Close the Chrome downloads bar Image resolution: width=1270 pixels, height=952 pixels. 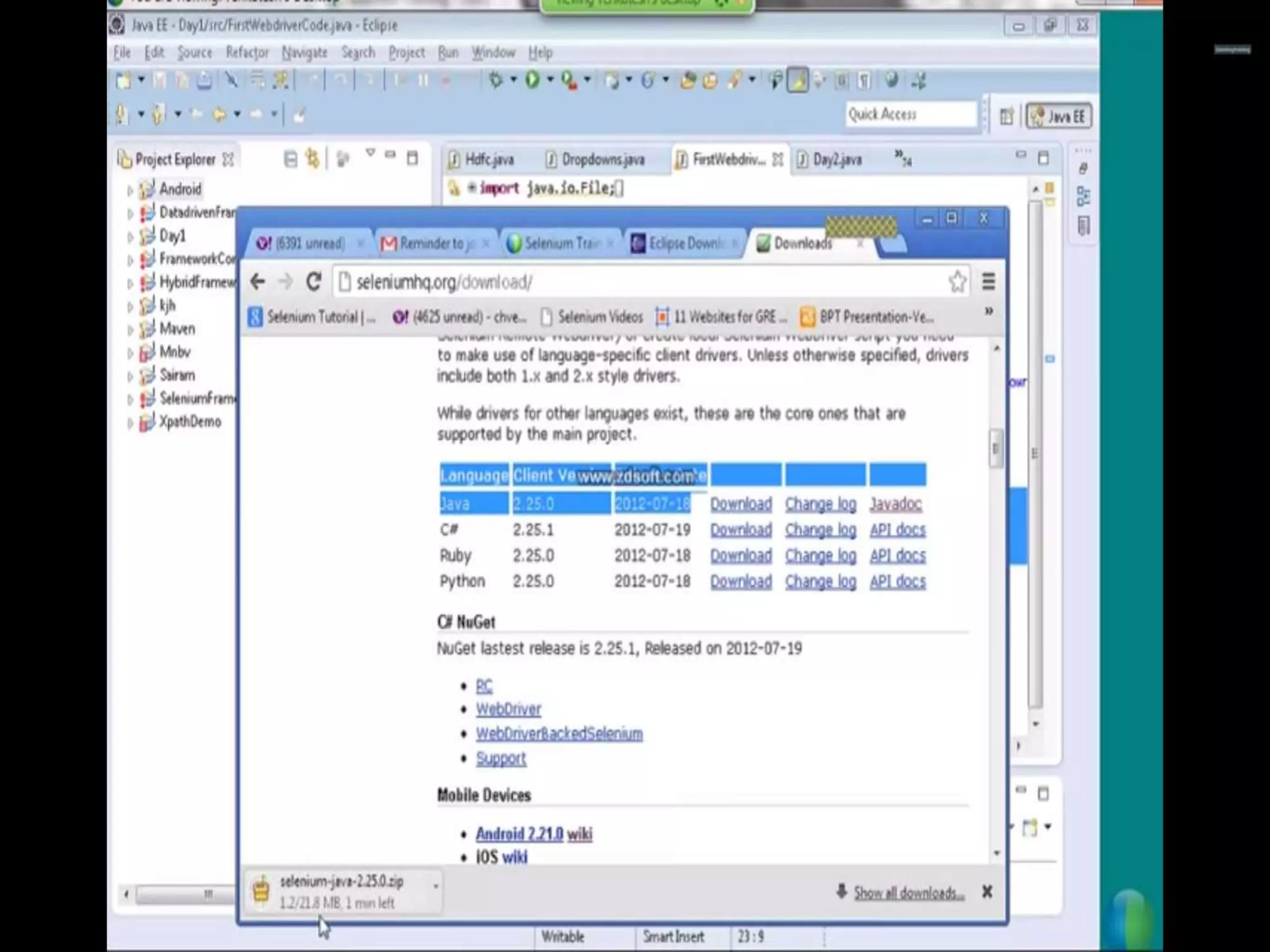point(987,892)
